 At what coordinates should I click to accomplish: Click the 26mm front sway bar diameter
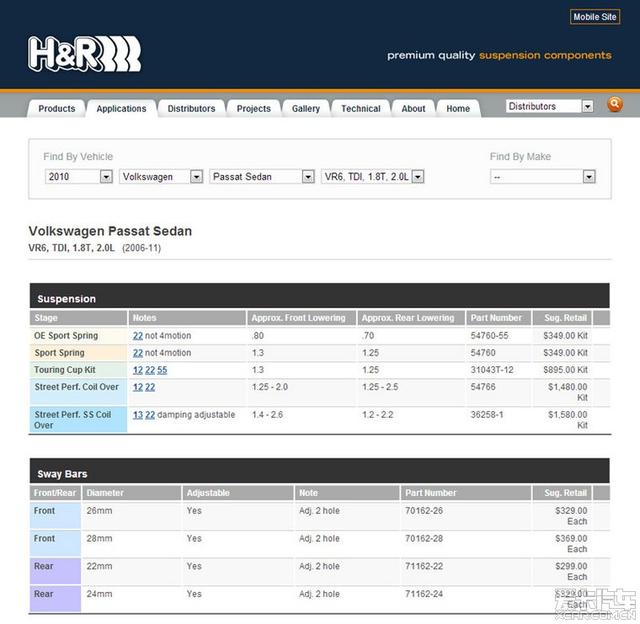tap(99, 511)
